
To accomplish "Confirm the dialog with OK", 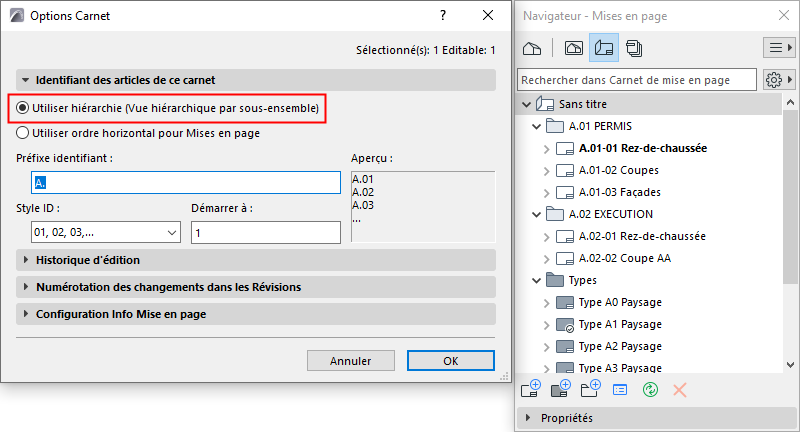I will 450,361.
